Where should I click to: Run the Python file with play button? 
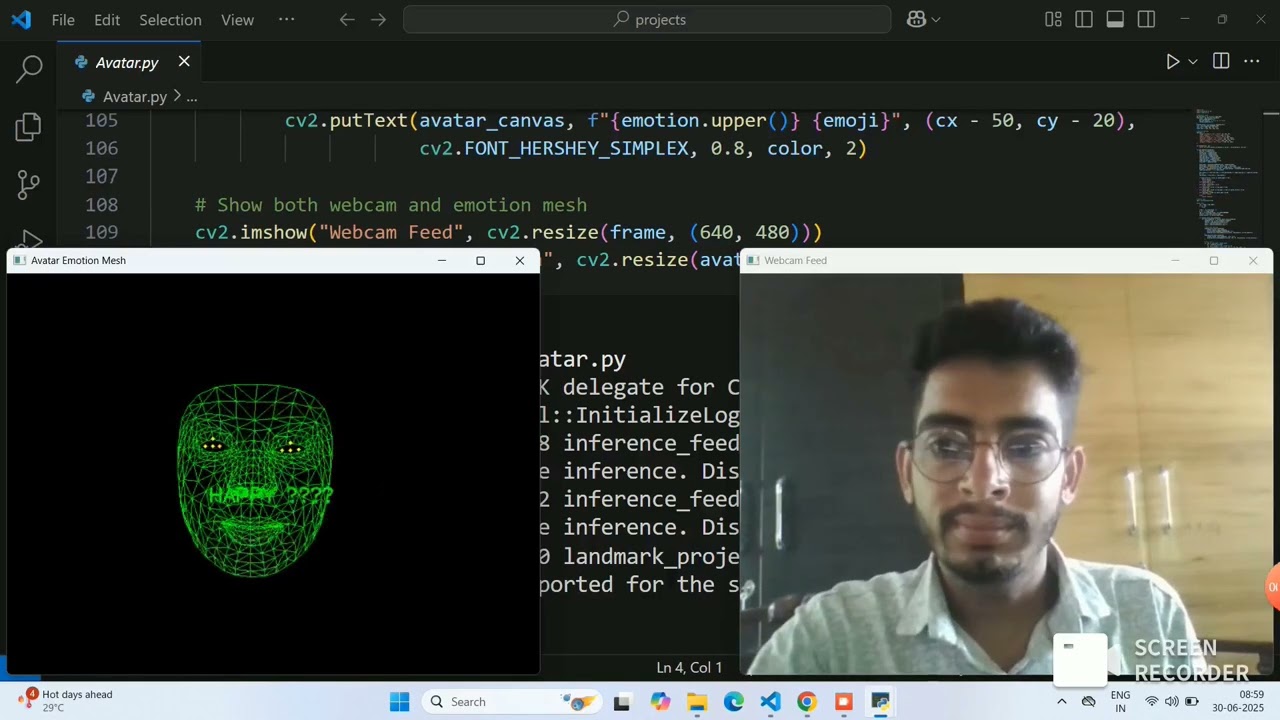tap(1172, 62)
